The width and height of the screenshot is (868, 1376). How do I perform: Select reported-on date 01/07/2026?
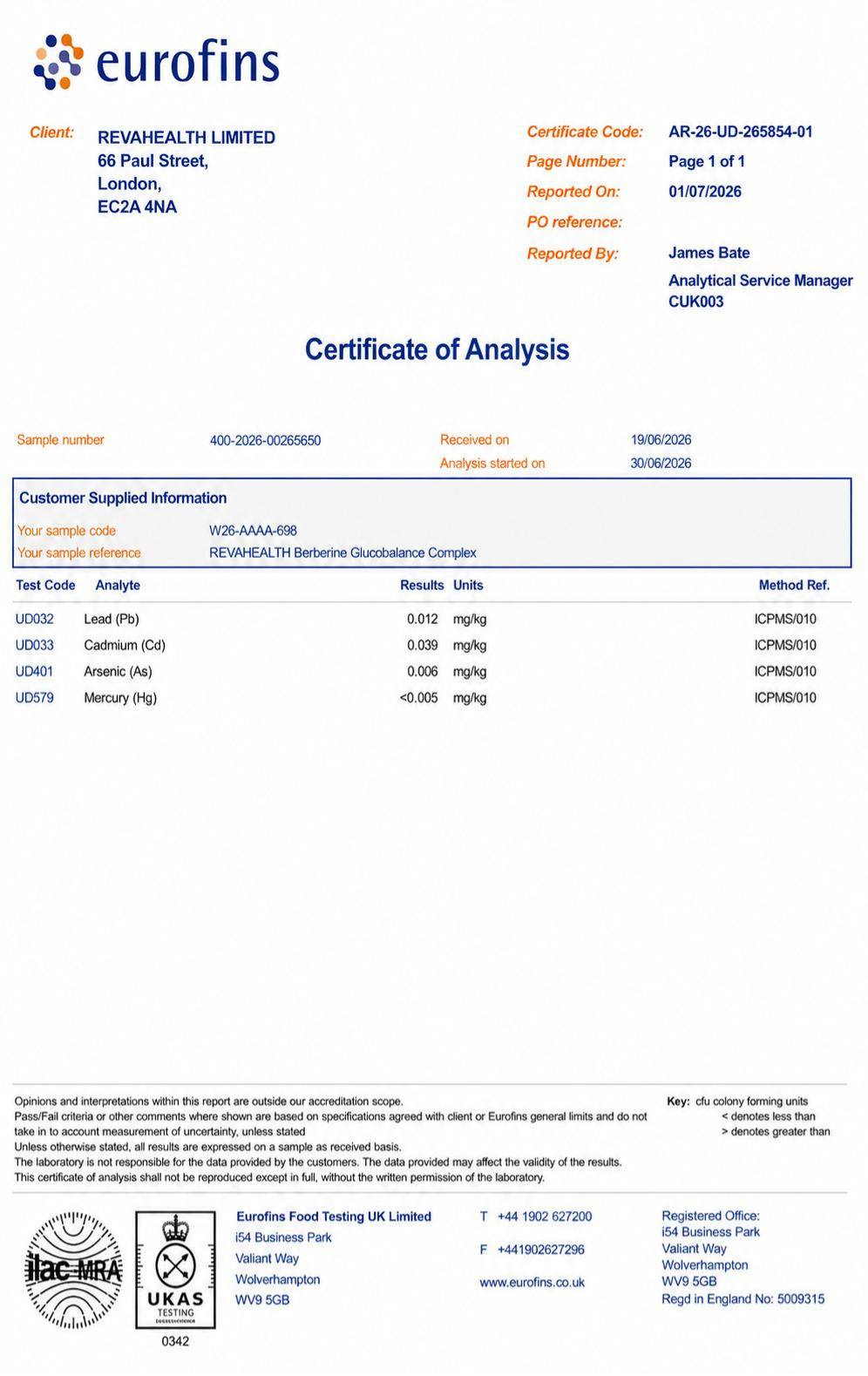pos(705,192)
